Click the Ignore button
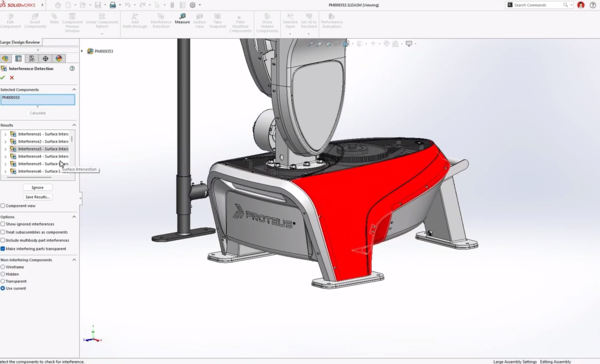The height and width of the screenshot is (364, 600). pyautogui.click(x=38, y=188)
